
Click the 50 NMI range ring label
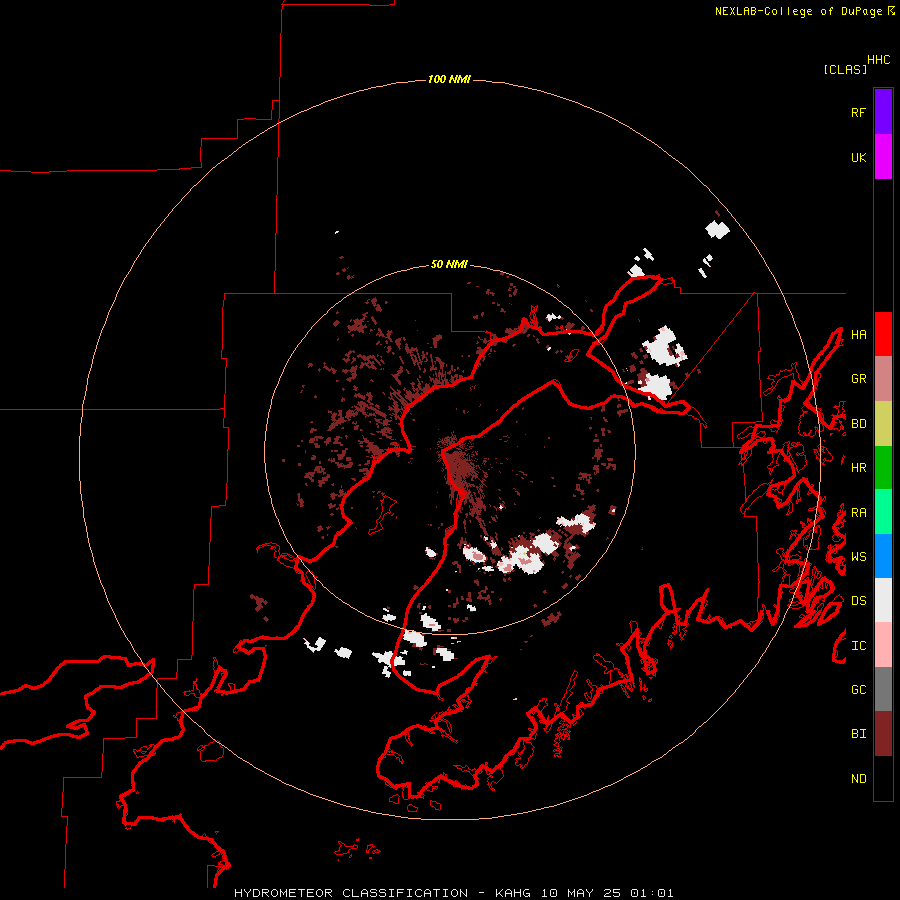(449, 264)
